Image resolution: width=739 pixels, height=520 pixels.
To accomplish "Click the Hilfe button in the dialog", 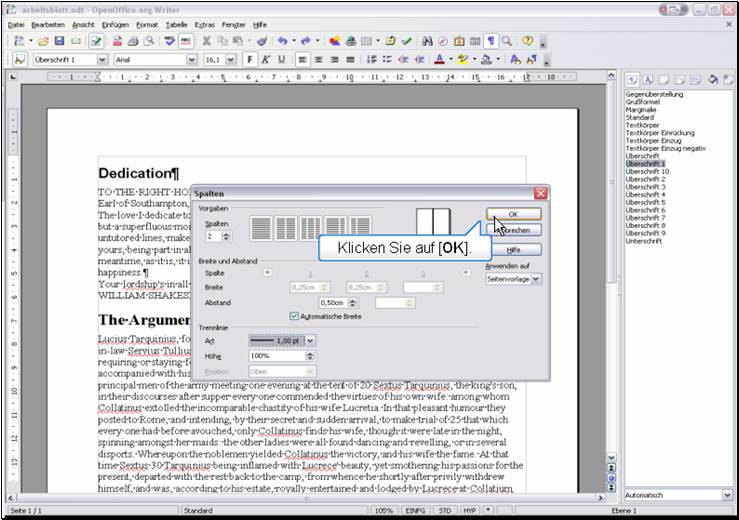I will [x=513, y=249].
